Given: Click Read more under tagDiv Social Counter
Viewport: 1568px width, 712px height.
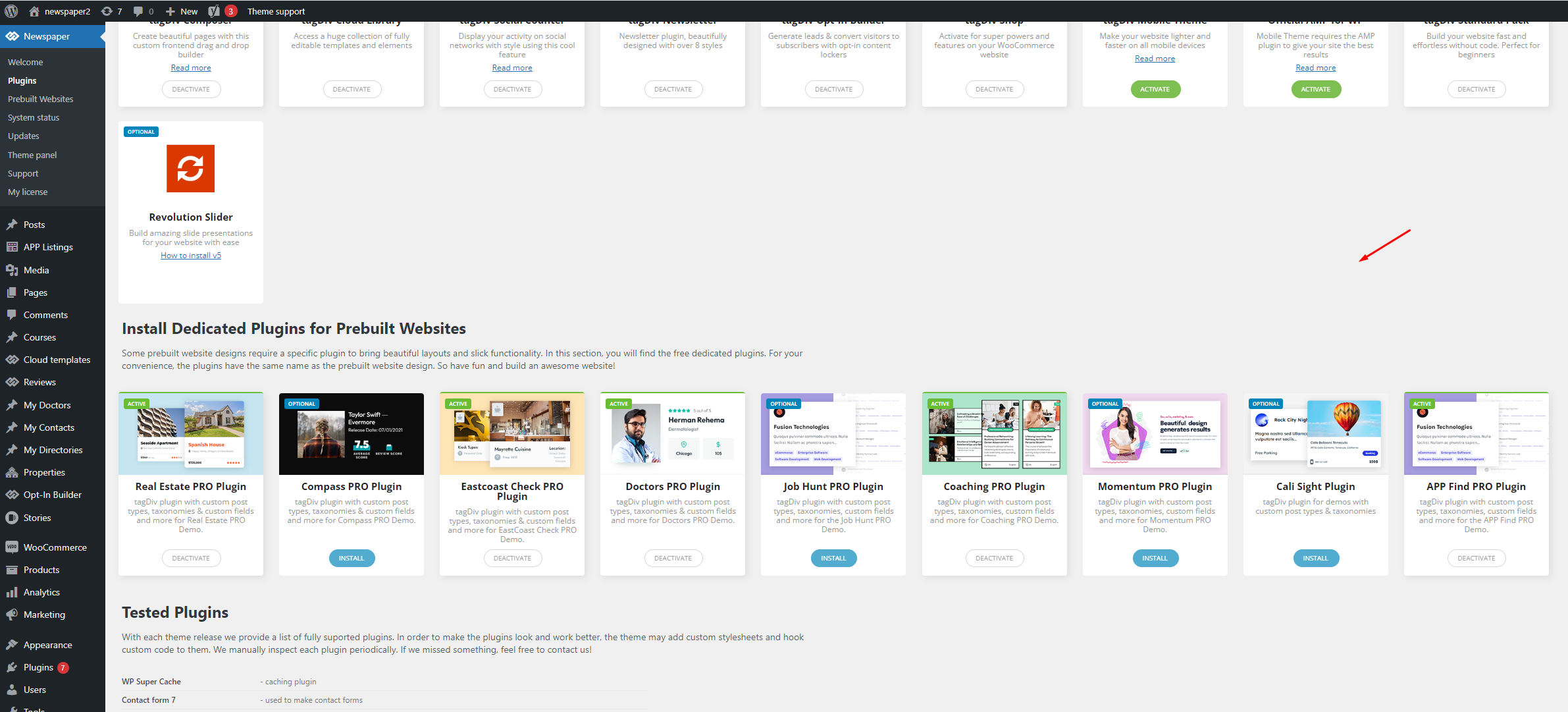Looking at the screenshot, I should [512, 68].
